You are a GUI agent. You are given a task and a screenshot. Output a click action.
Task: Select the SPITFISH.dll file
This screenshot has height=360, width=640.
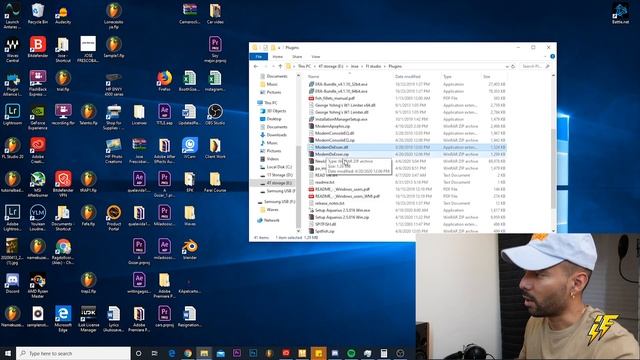tap(325, 224)
